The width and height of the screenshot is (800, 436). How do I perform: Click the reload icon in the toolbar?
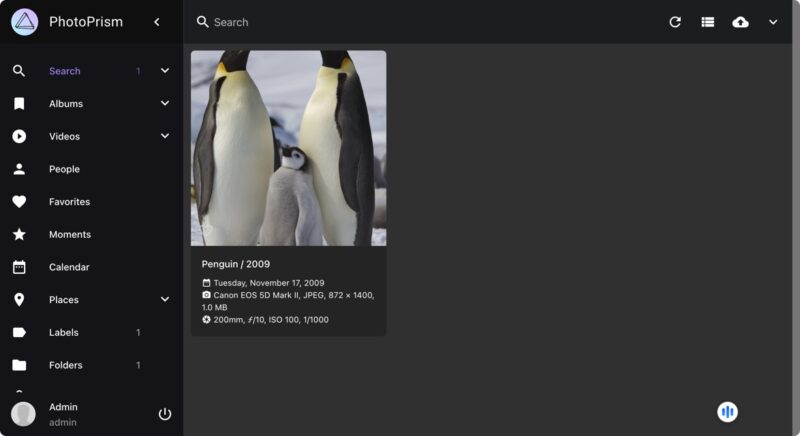[x=675, y=22]
